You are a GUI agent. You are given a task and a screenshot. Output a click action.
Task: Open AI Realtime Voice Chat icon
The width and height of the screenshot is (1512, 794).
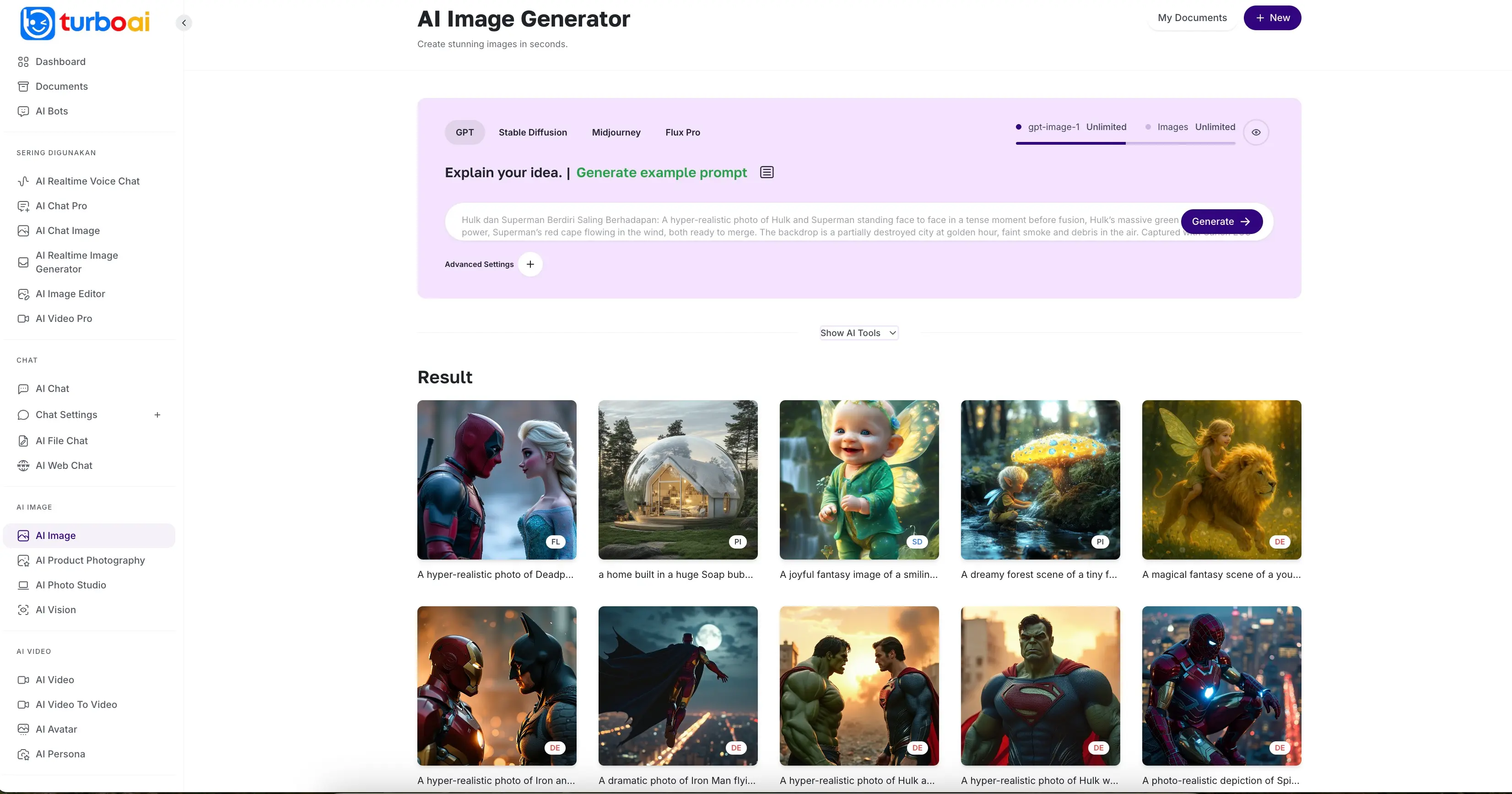23,181
